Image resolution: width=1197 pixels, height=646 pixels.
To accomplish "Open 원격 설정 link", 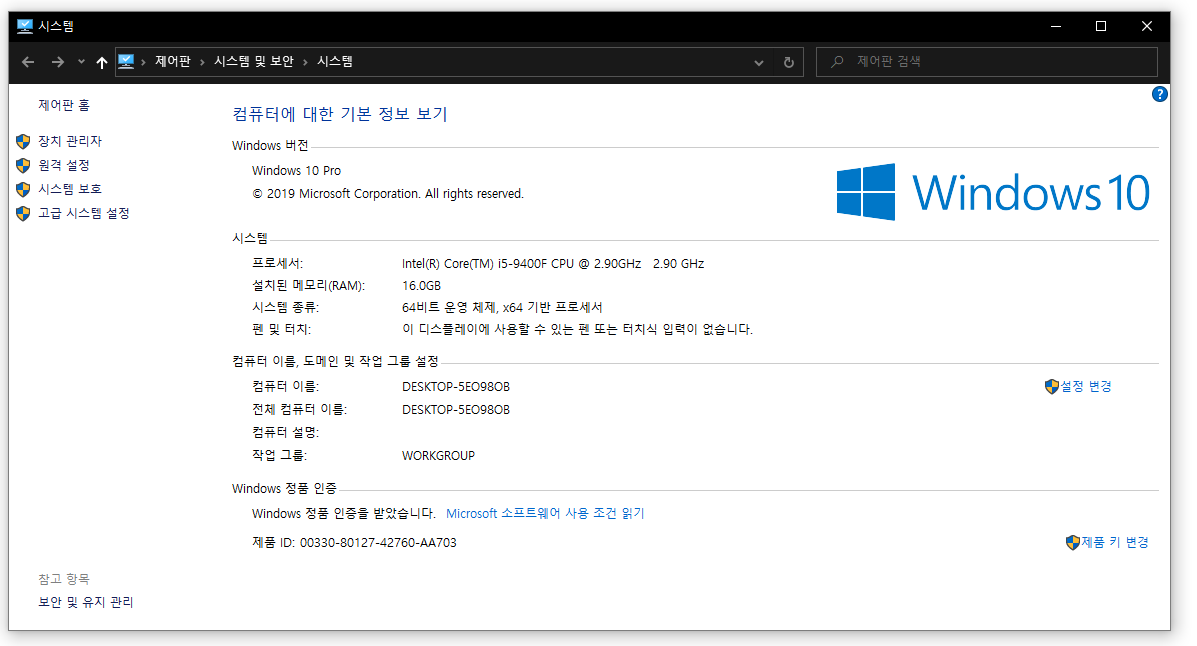I will coord(64,165).
